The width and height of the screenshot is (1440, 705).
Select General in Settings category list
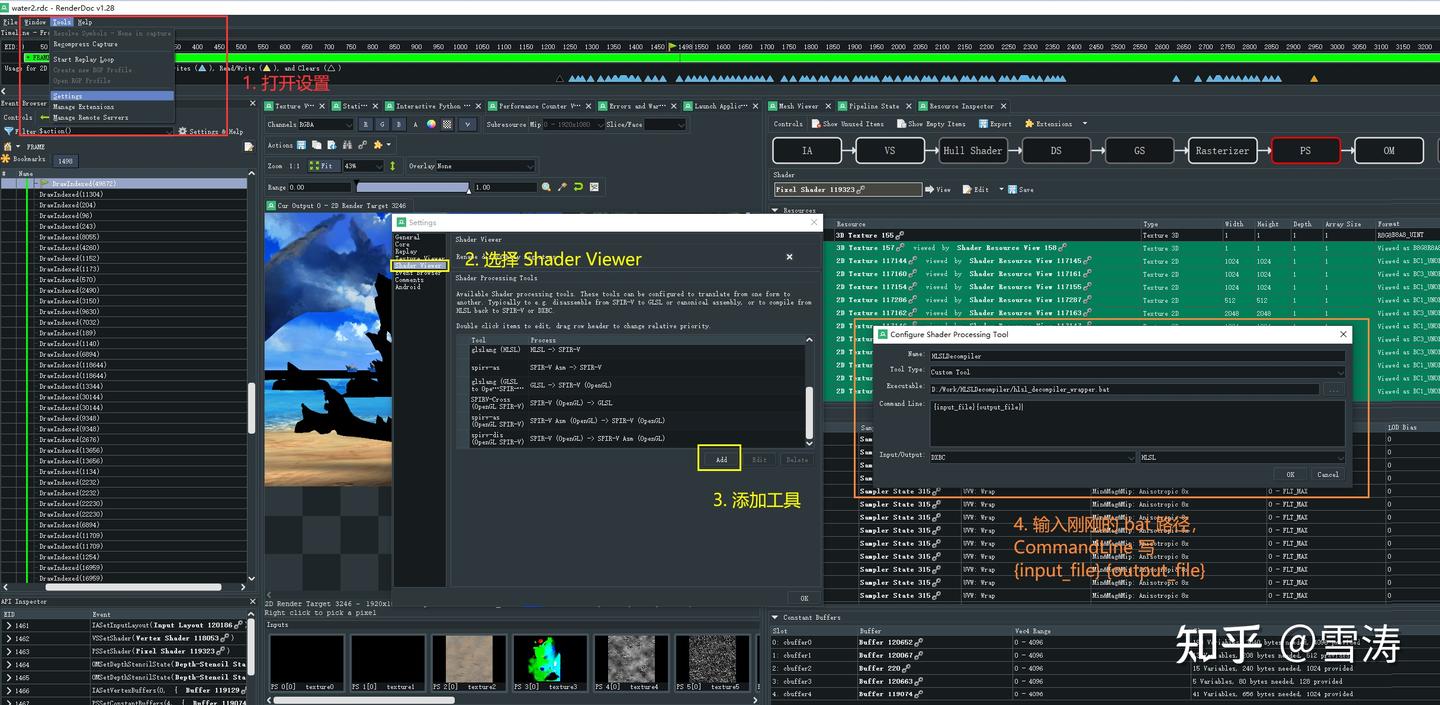point(408,238)
